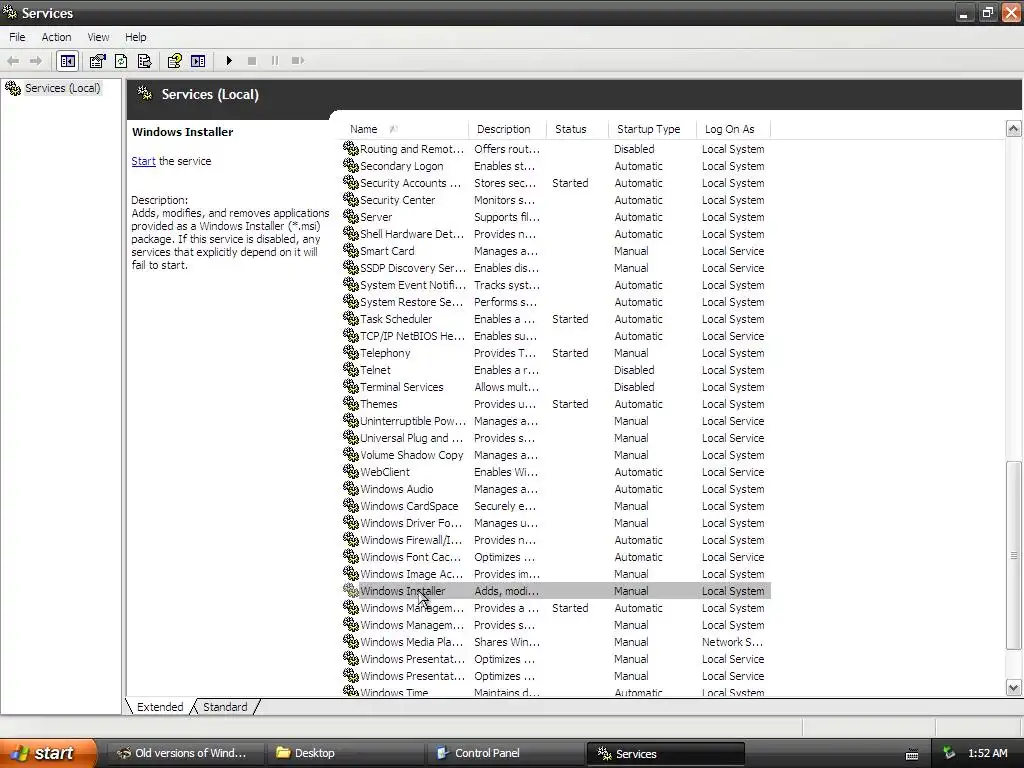Click the gear icon of Themes service
1024x768 pixels.
(351, 404)
